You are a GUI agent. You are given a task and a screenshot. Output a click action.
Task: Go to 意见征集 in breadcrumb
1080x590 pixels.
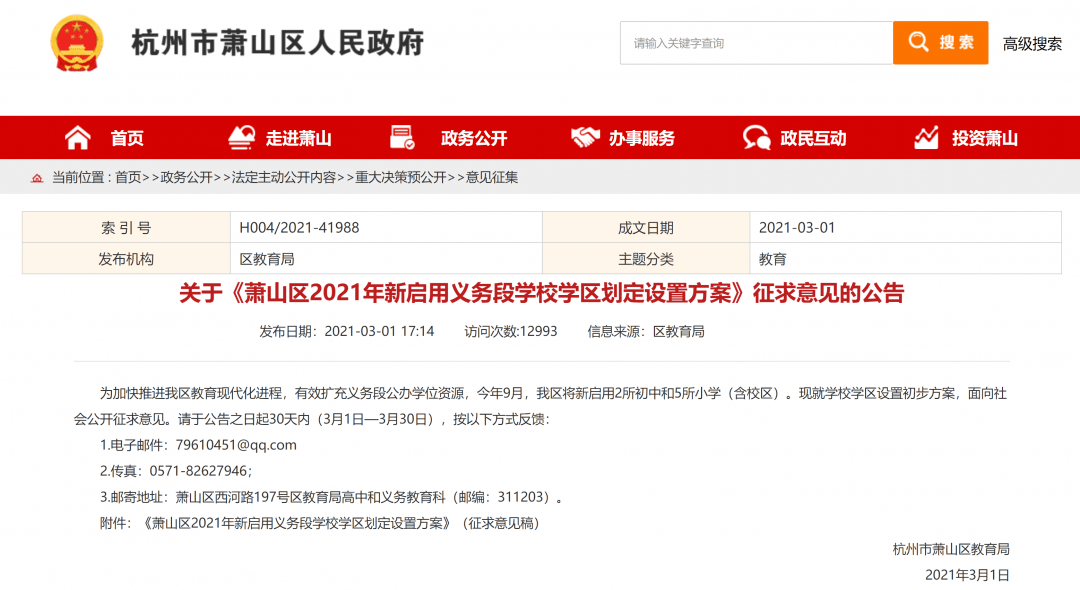(x=492, y=178)
